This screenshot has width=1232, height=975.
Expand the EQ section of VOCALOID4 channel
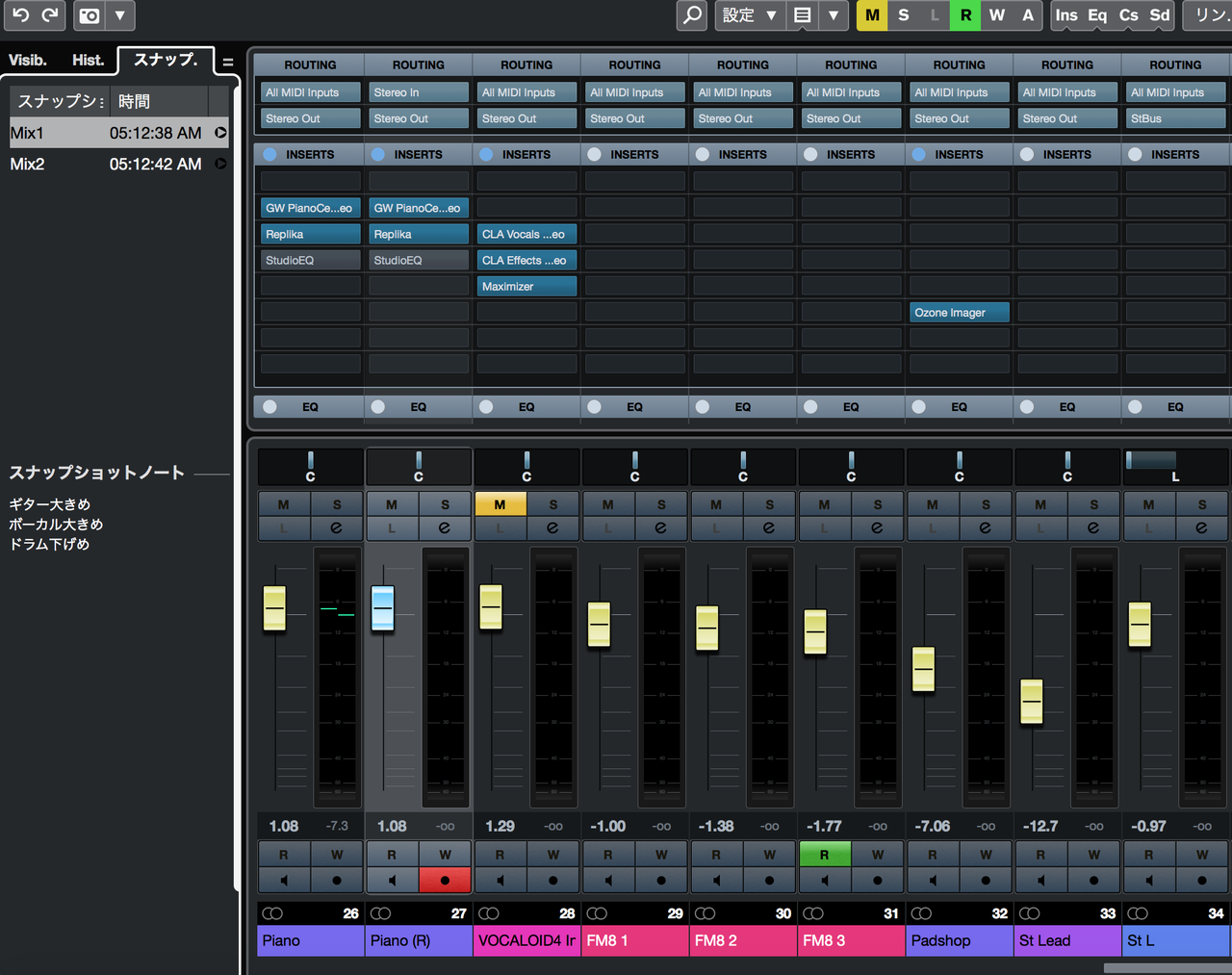[x=526, y=407]
